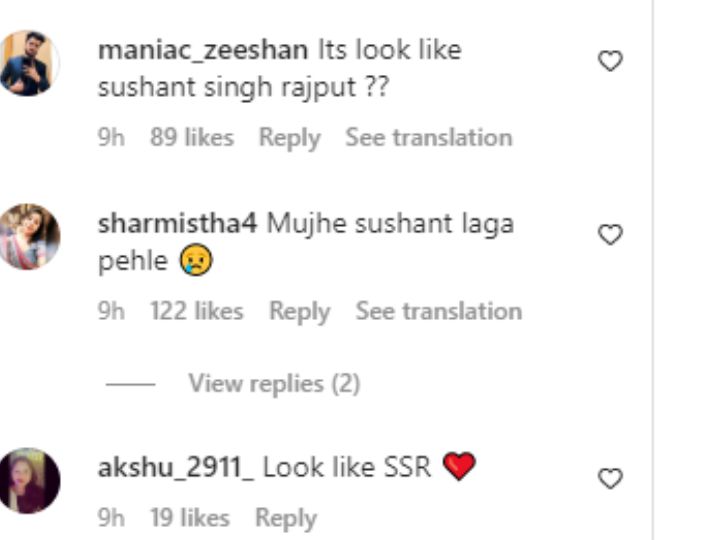
Task: View the 19 likes list
Action: 190,518
